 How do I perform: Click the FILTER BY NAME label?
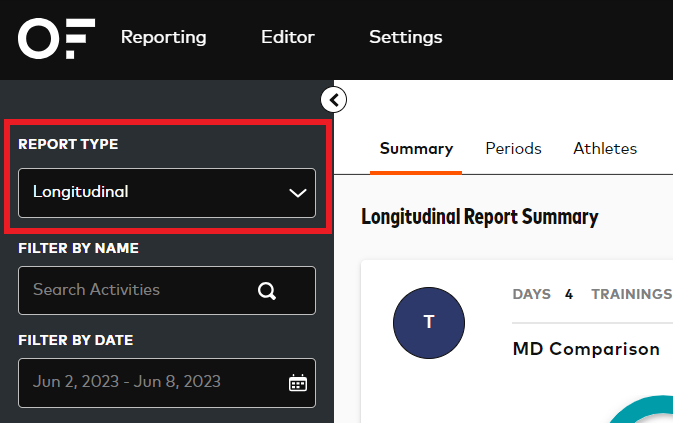79,248
